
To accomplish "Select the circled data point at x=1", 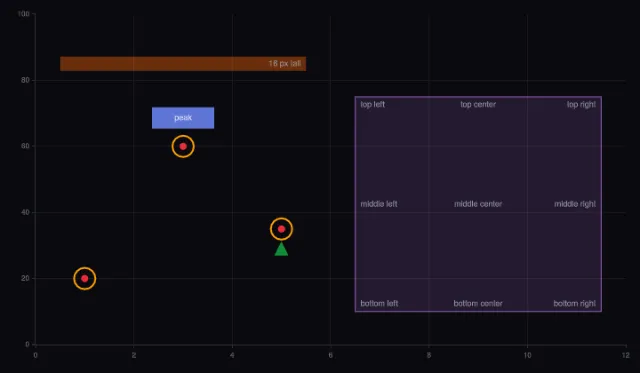I will tap(84, 279).
